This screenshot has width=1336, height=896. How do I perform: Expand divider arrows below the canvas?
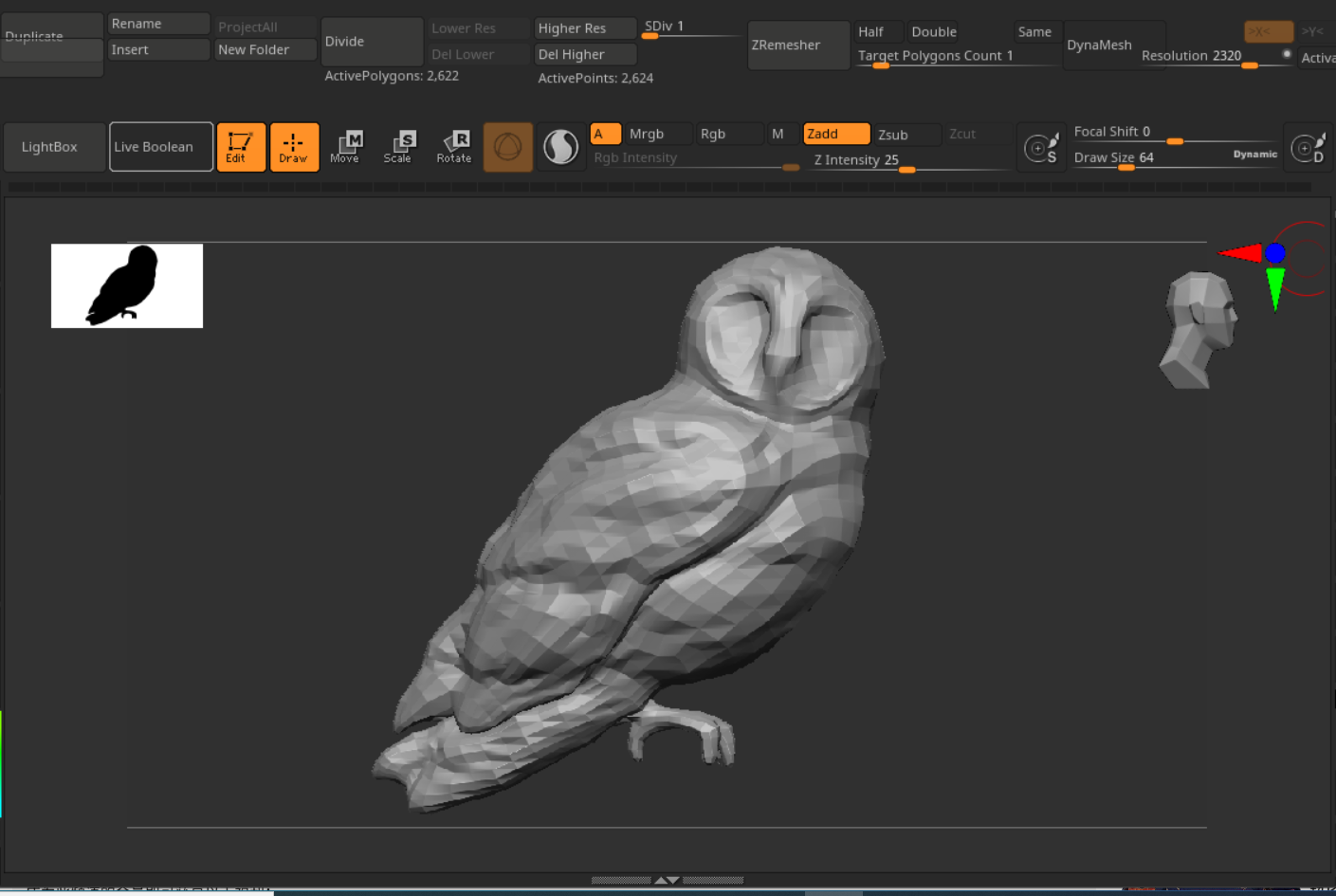tap(667, 880)
